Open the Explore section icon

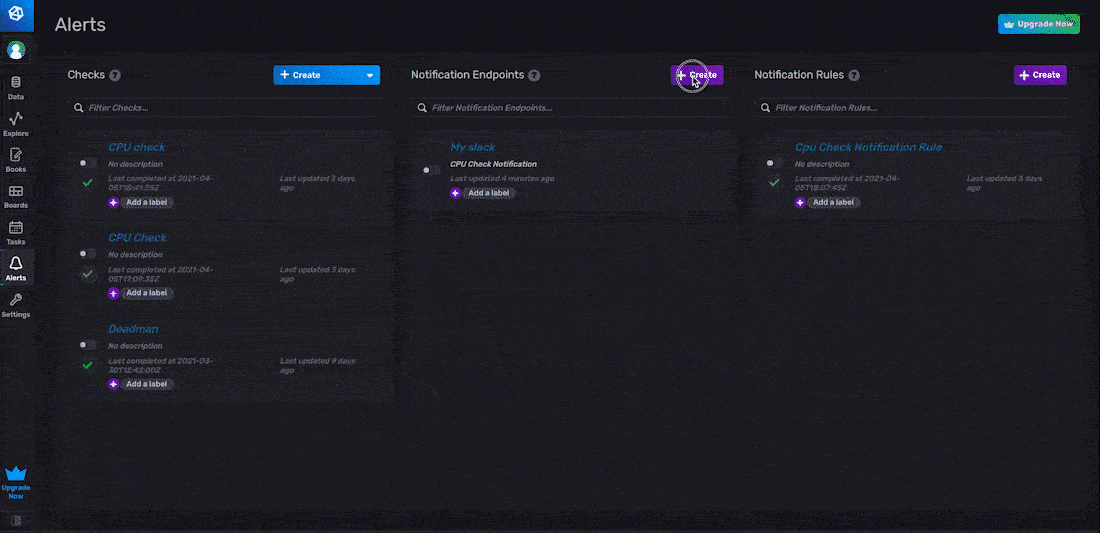(x=16, y=123)
